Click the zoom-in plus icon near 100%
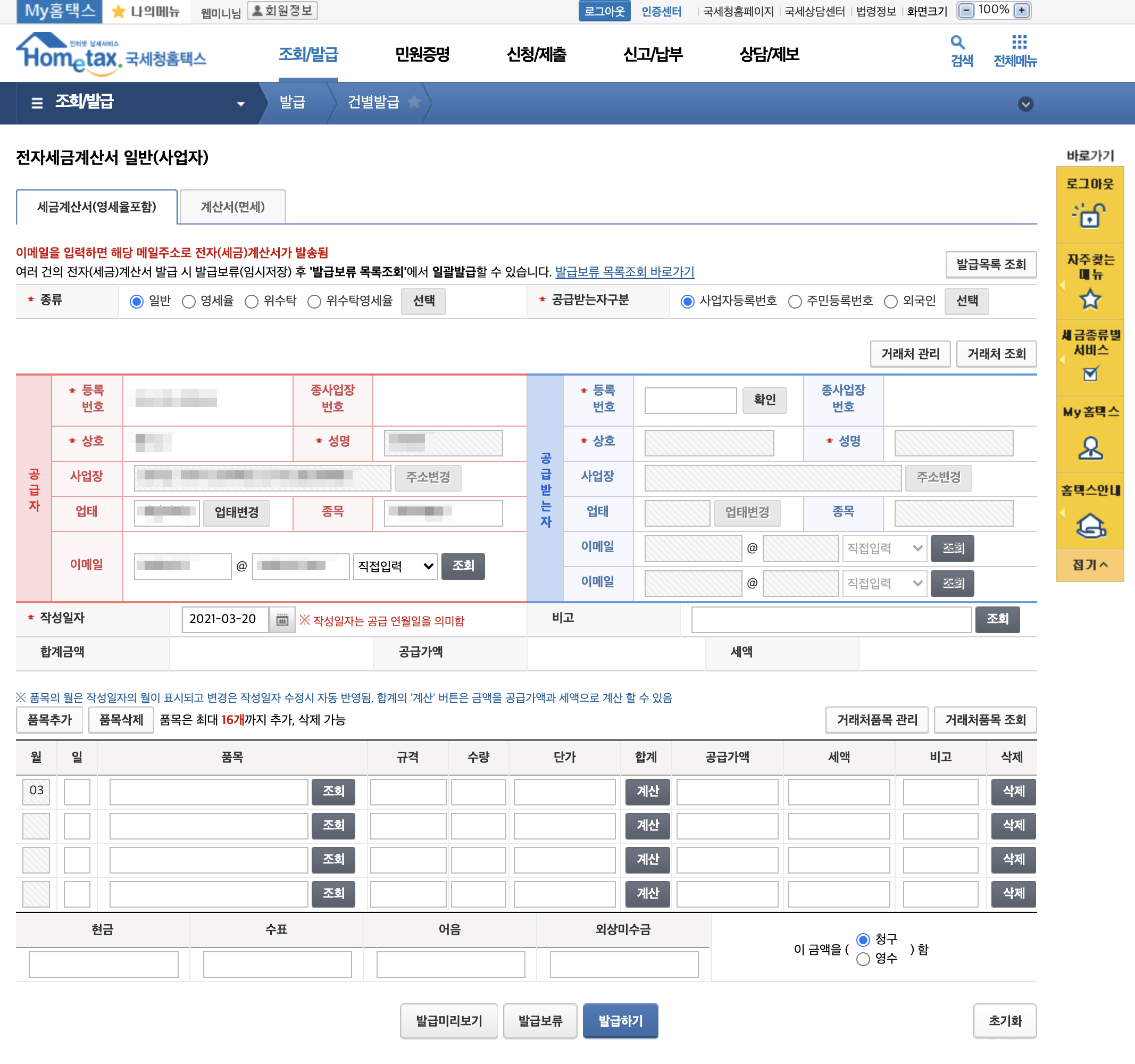Viewport: 1135px width, 1064px height. pyautogui.click(x=1021, y=10)
